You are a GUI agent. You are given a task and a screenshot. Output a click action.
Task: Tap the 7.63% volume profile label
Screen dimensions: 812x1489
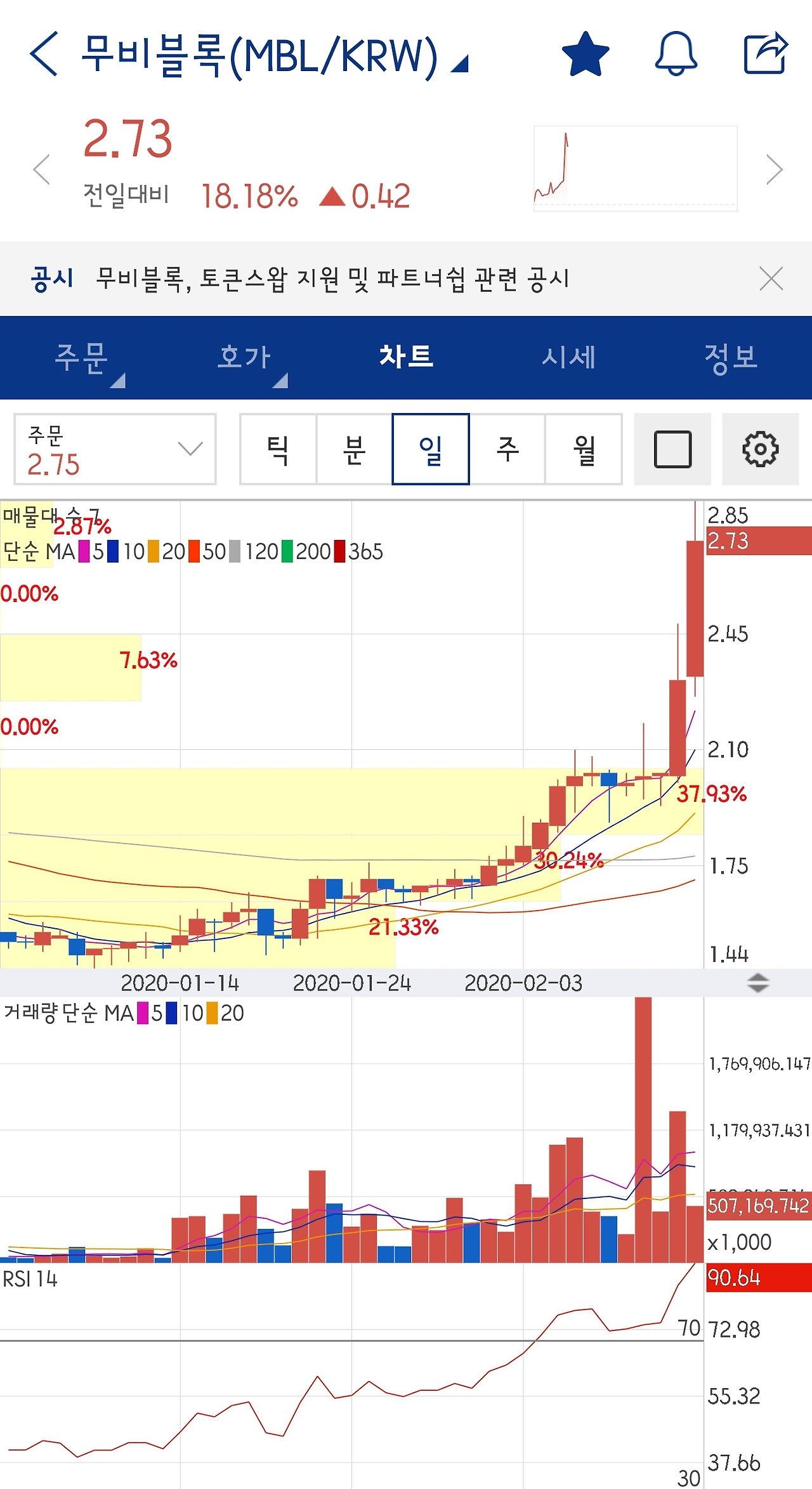[x=148, y=660]
